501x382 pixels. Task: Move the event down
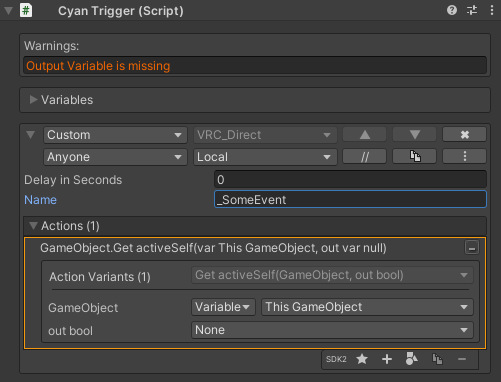[x=414, y=135]
